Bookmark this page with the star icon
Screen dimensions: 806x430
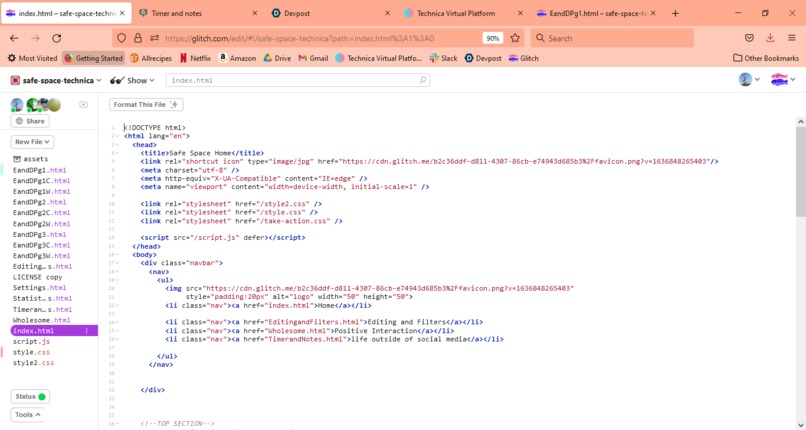click(x=515, y=38)
